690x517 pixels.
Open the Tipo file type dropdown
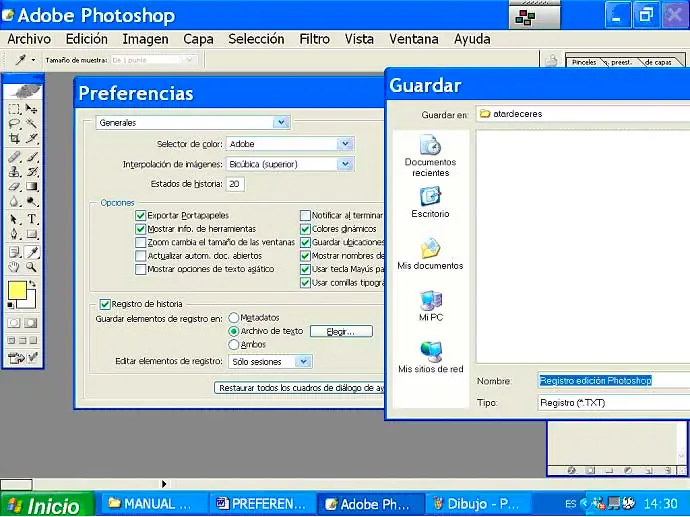[613, 403]
